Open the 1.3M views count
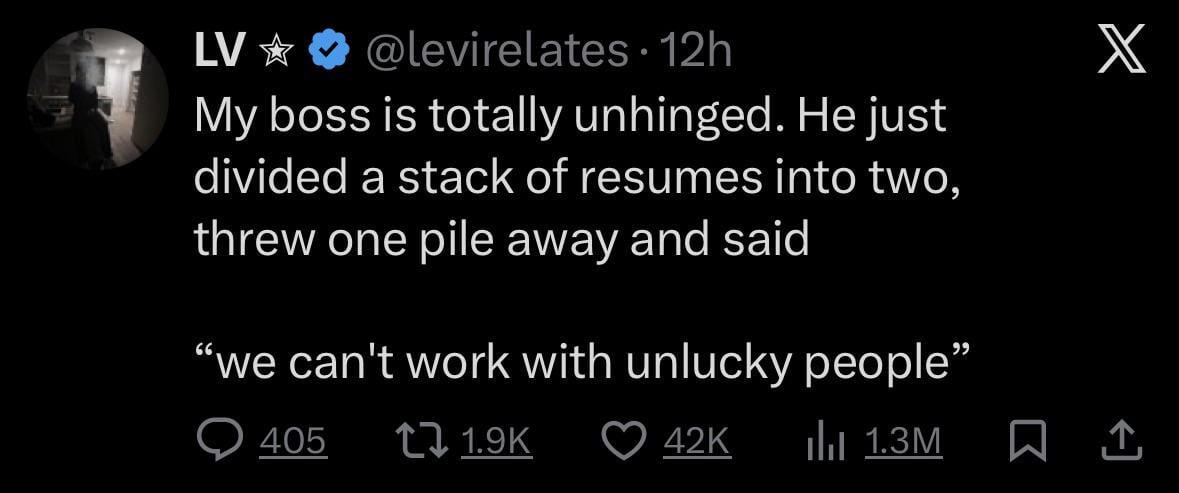 pyautogui.click(x=902, y=441)
